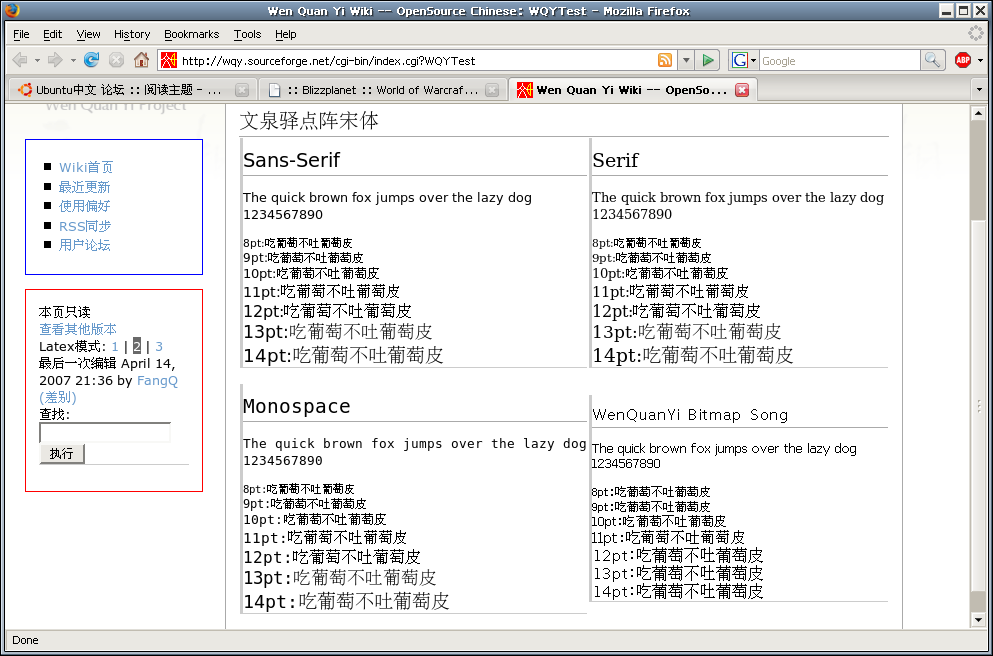The width and height of the screenshot is (993, 656).
Task: Click the Firefox throbber activity icon
Action: [x=976, y=34]
